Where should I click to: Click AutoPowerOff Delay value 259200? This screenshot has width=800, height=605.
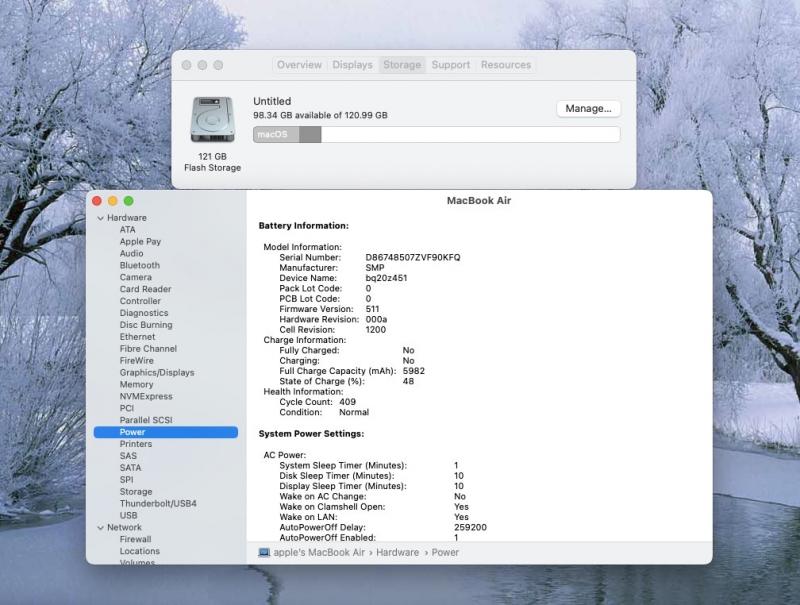tap(470, 527)
